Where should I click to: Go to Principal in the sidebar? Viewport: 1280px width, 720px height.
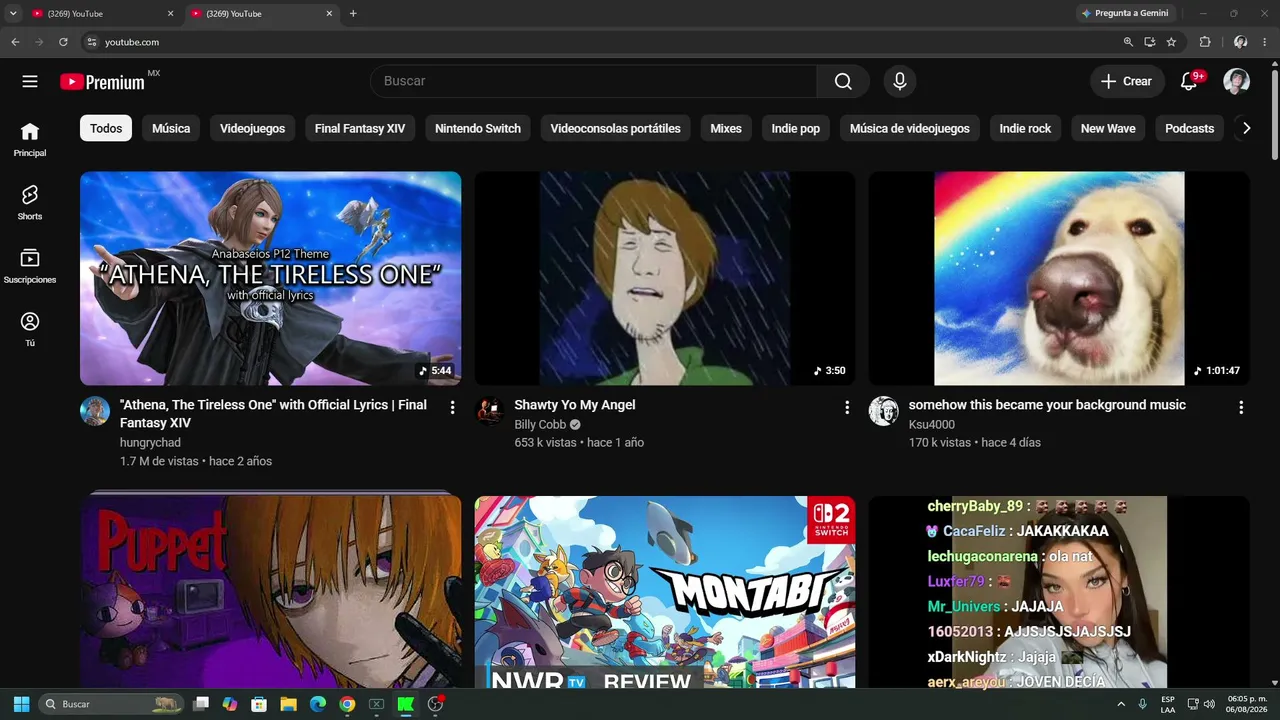pos(30,139)
